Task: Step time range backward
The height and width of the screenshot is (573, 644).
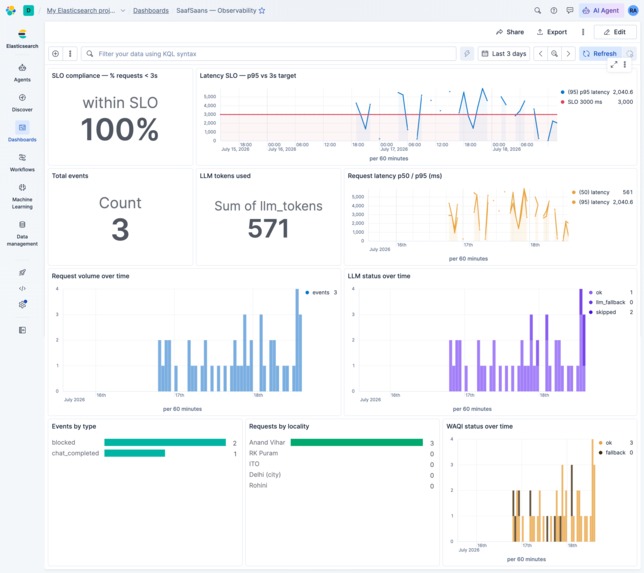Action: coord(540,53)
